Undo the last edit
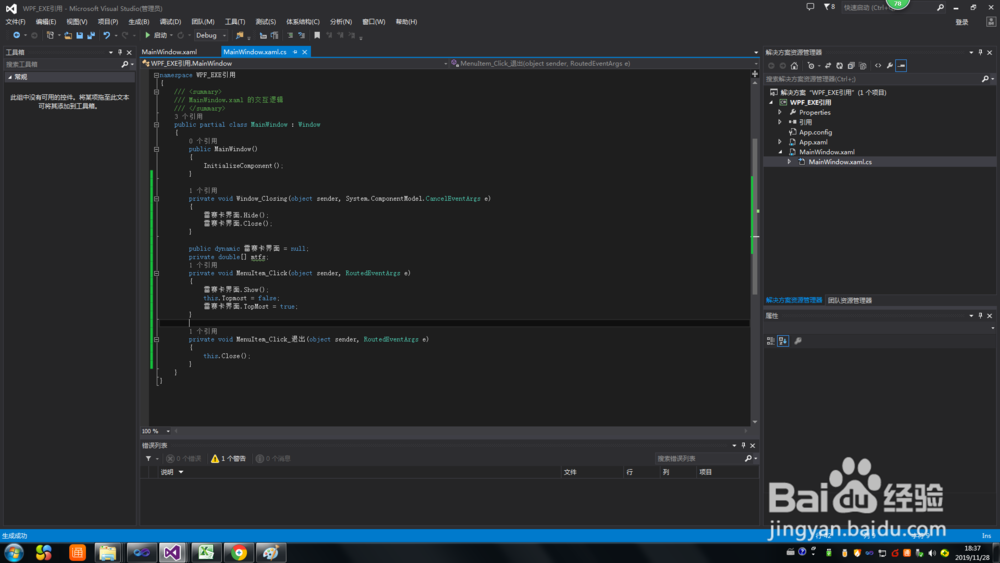Image resolution: width=1000 pixels, height=563 pixels. [107, 35]
